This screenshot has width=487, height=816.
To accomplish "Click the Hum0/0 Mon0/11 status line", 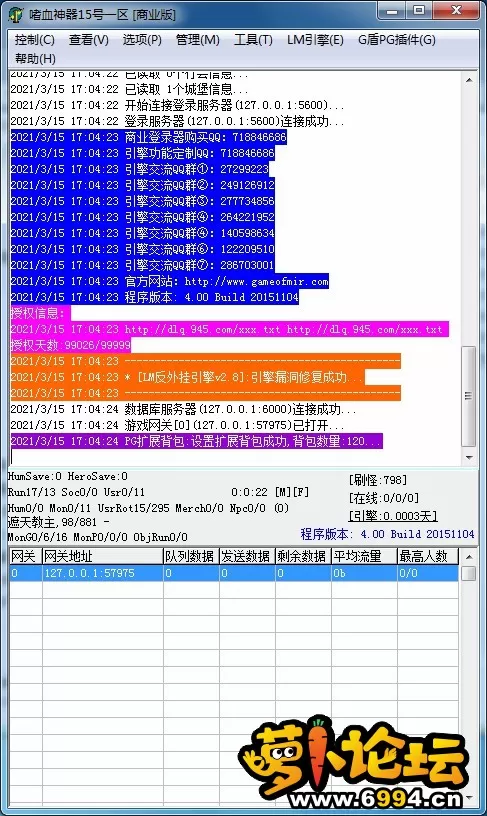I will tap(148, 508).
